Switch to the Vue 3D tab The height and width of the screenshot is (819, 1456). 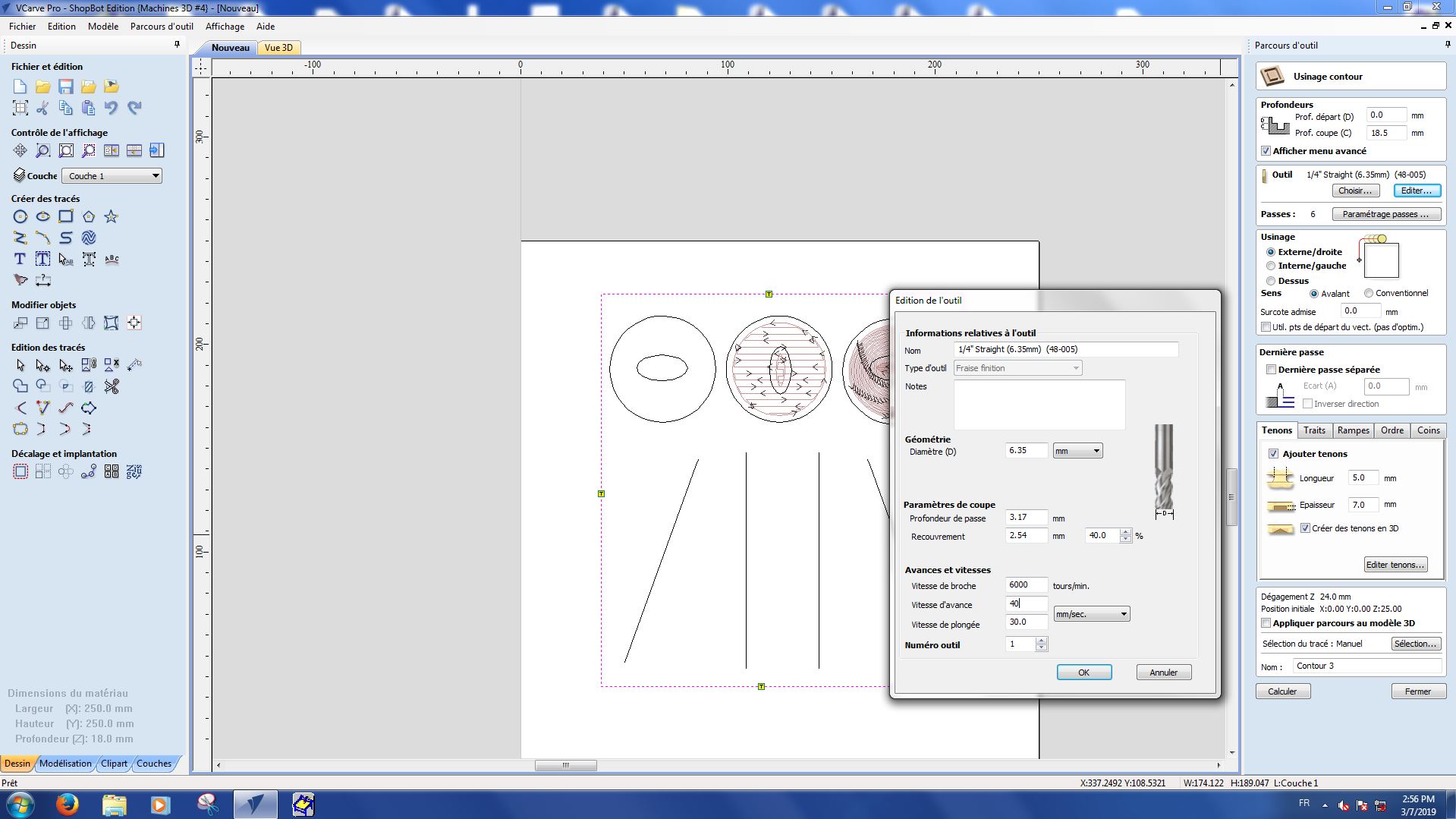tap(278, 47)
